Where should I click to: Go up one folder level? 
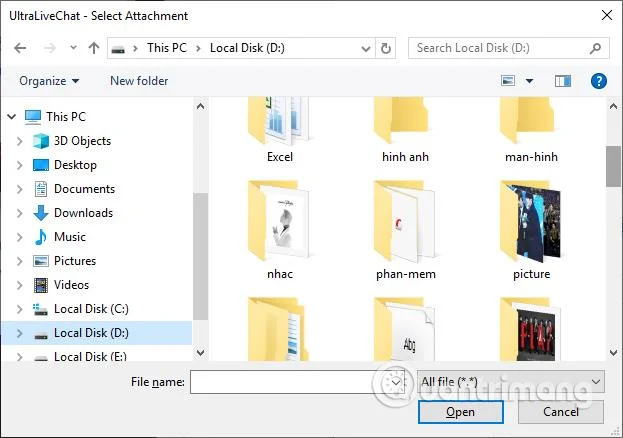click(94, 48)
